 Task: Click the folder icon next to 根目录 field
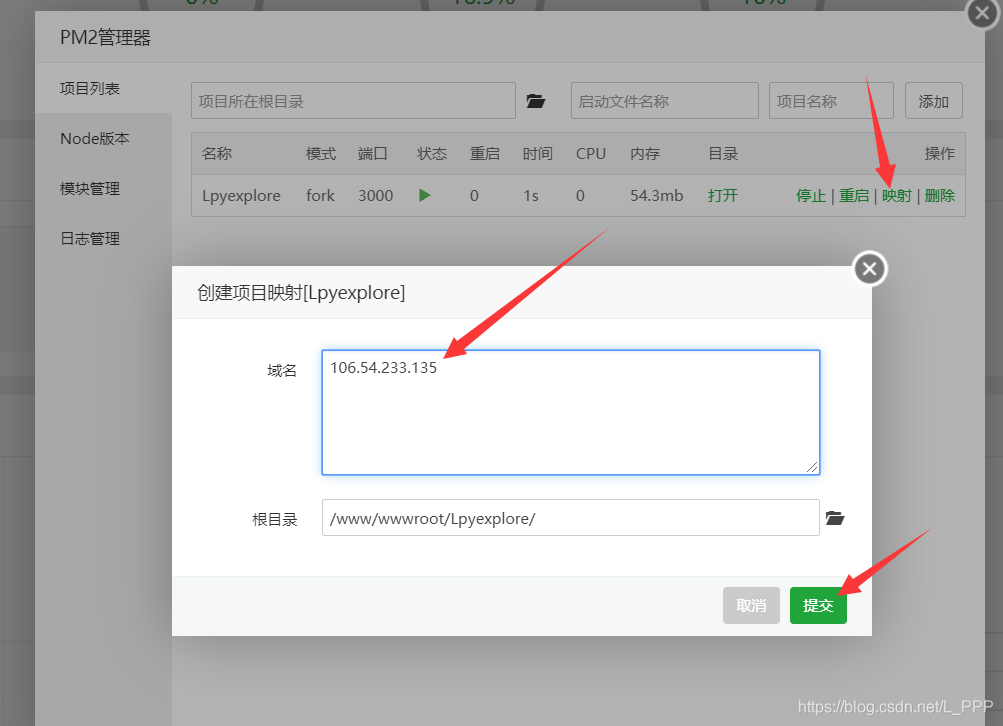(x=835, y=517)
